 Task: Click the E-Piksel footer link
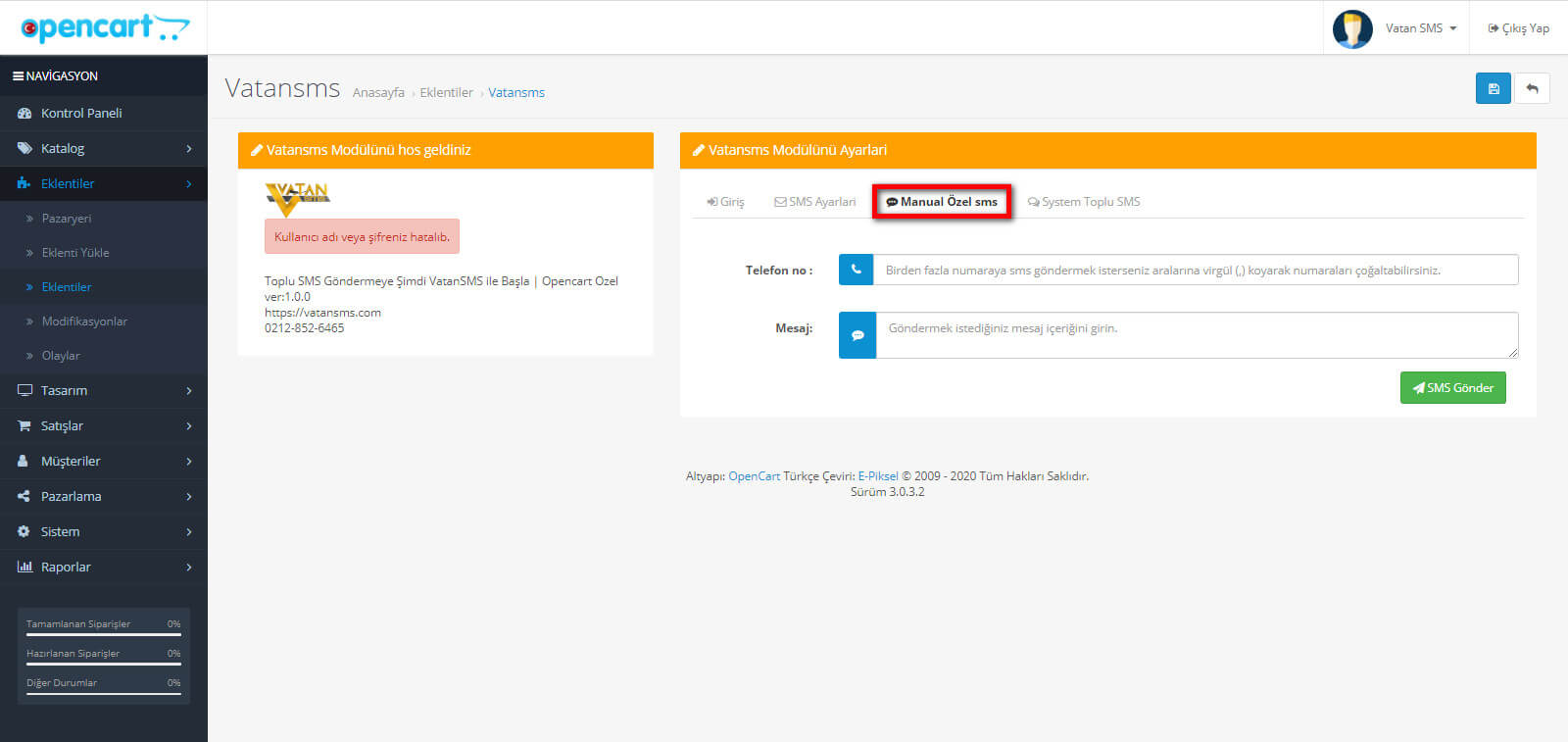pyautogui.click(x=878, y=476)
